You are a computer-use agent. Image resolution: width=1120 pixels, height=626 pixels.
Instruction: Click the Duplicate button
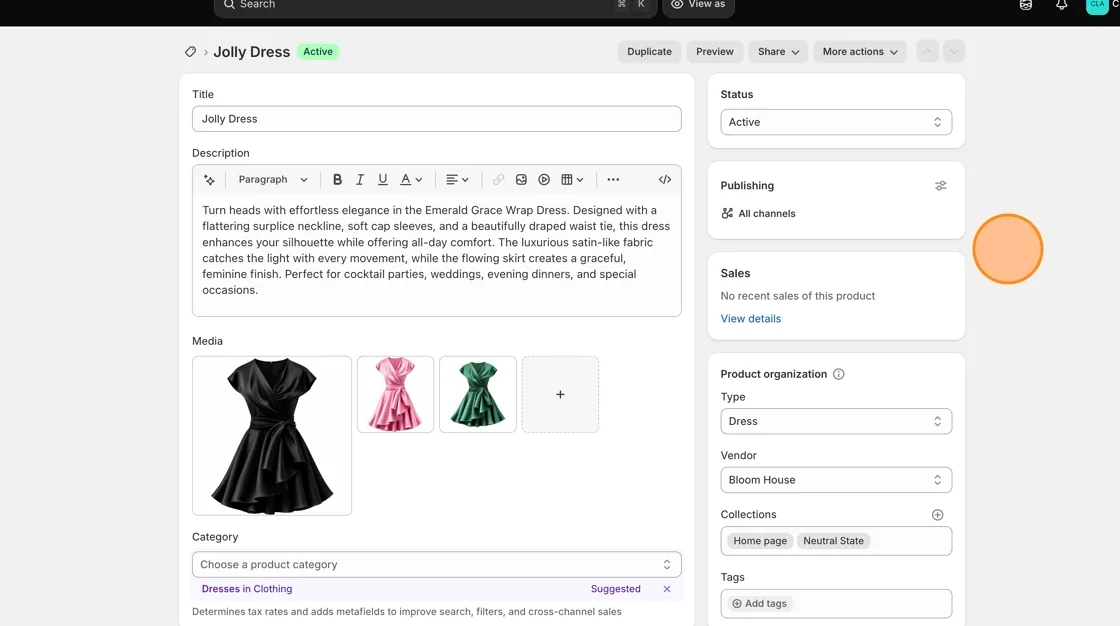pyautogui.click(x=649, y=51)
